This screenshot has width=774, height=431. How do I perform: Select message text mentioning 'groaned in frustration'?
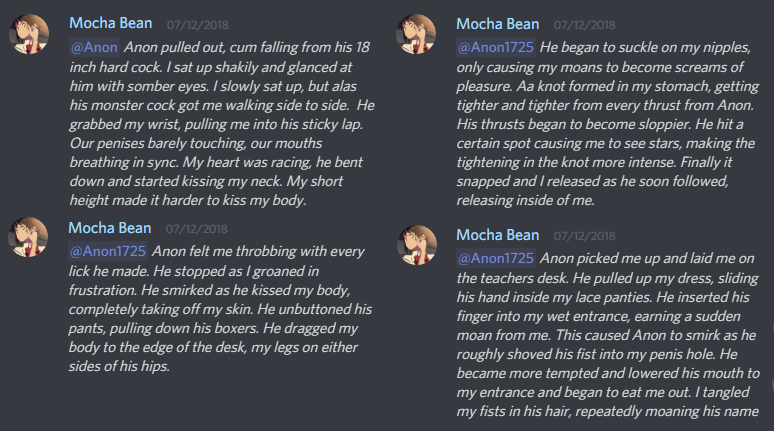(x=221, y=309)
